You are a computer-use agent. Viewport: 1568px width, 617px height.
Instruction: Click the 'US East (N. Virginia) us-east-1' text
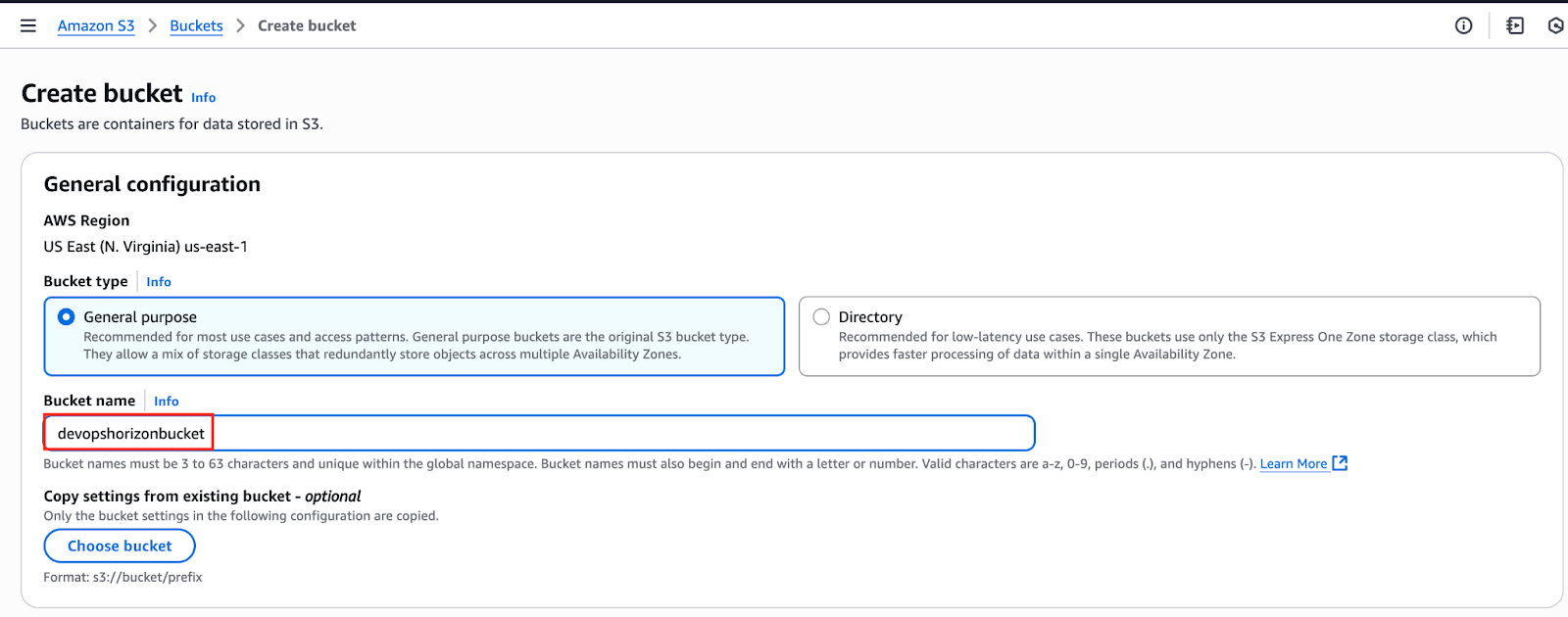point(145,247)
